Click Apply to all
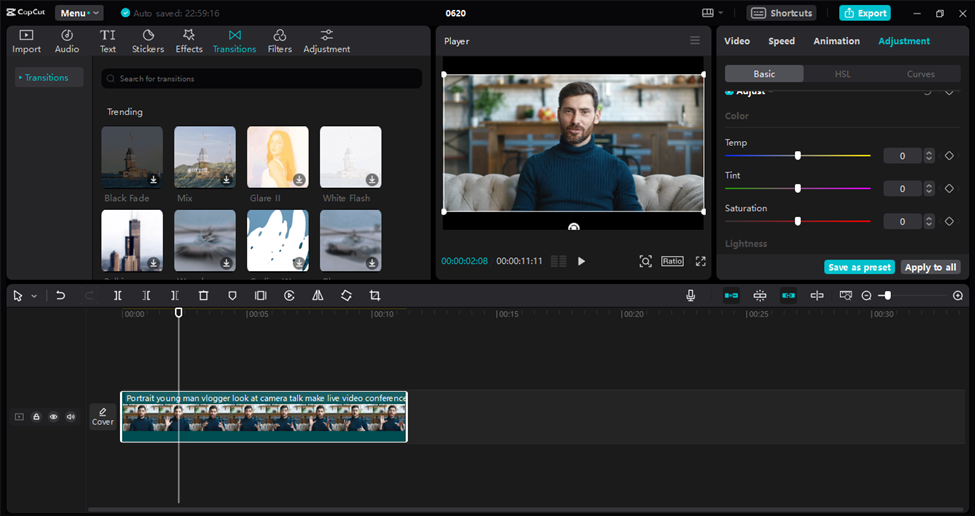Screen dimensions: 975x516 pos(930,267)
